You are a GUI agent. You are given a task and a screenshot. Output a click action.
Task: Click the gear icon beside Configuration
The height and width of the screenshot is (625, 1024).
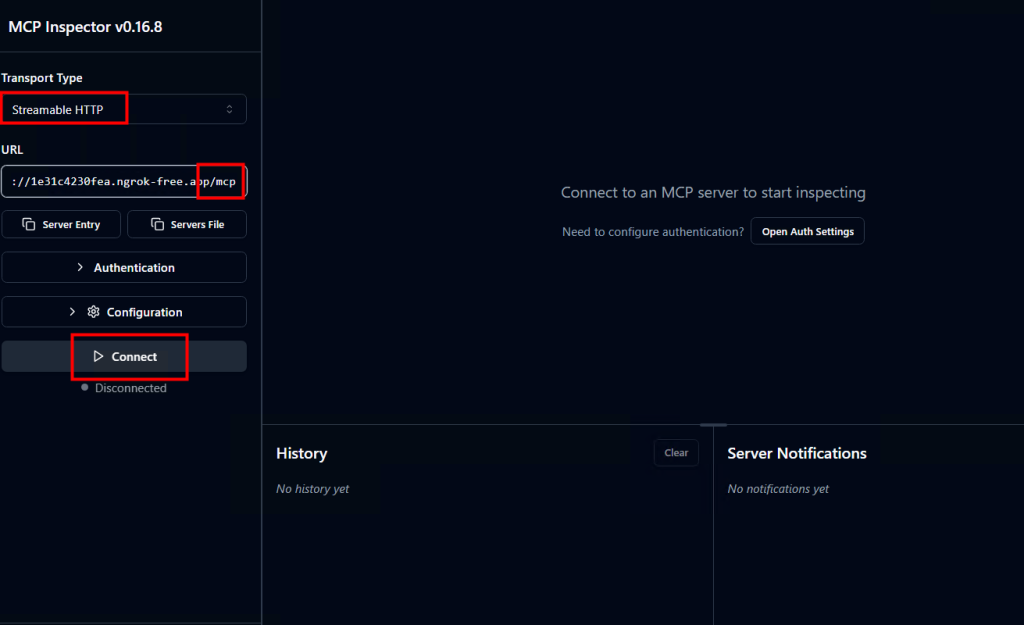pos(93,312)
